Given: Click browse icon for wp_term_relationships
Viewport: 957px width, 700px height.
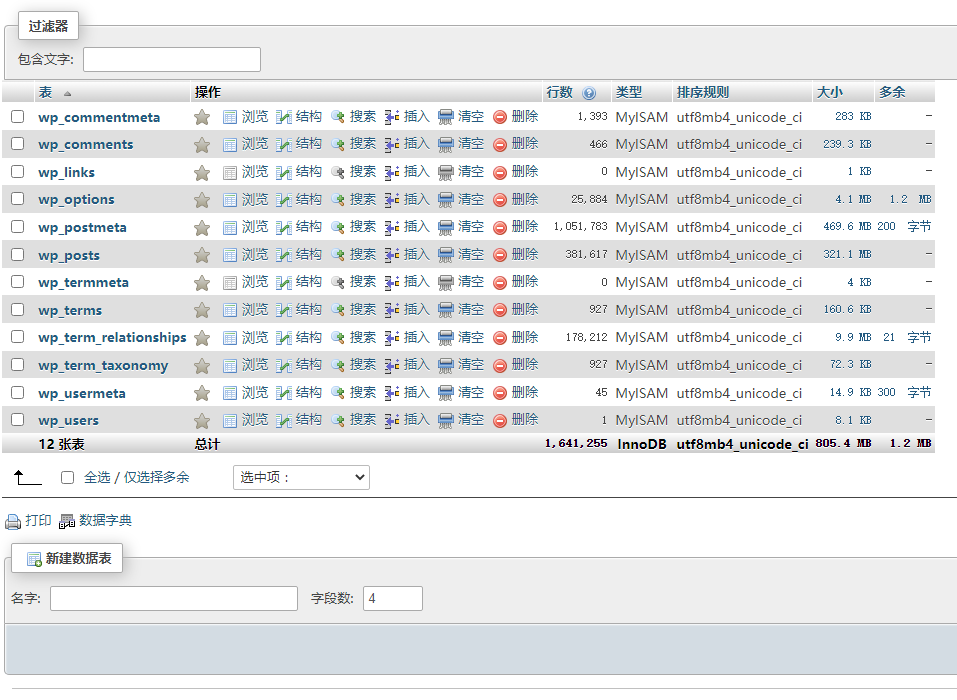Looking at the screenshot, I should point(229,337).
